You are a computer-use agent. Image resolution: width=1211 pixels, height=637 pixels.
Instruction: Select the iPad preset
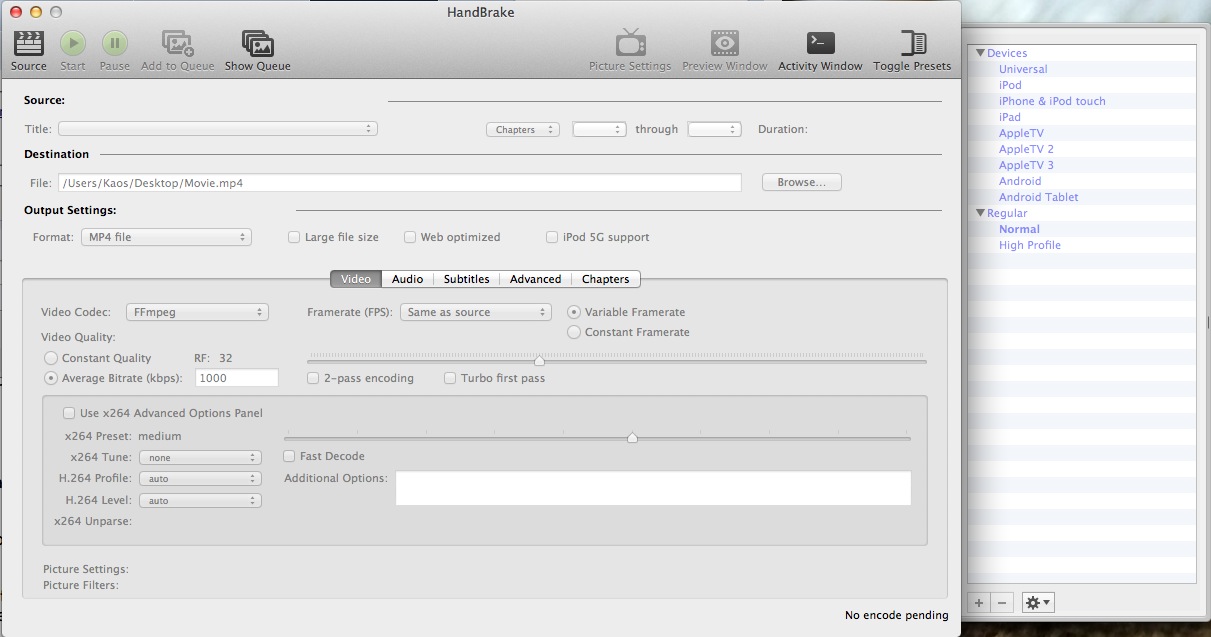1010,117
